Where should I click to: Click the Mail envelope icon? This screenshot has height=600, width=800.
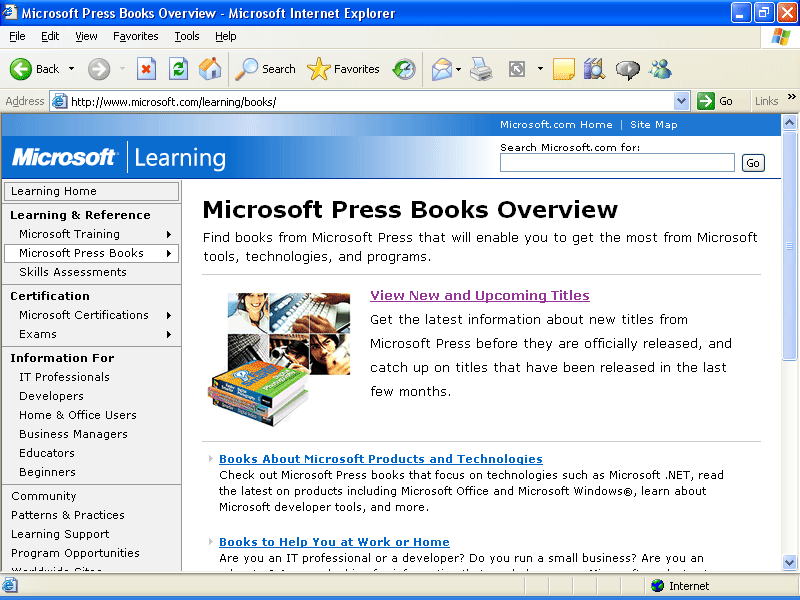(442, 69)
